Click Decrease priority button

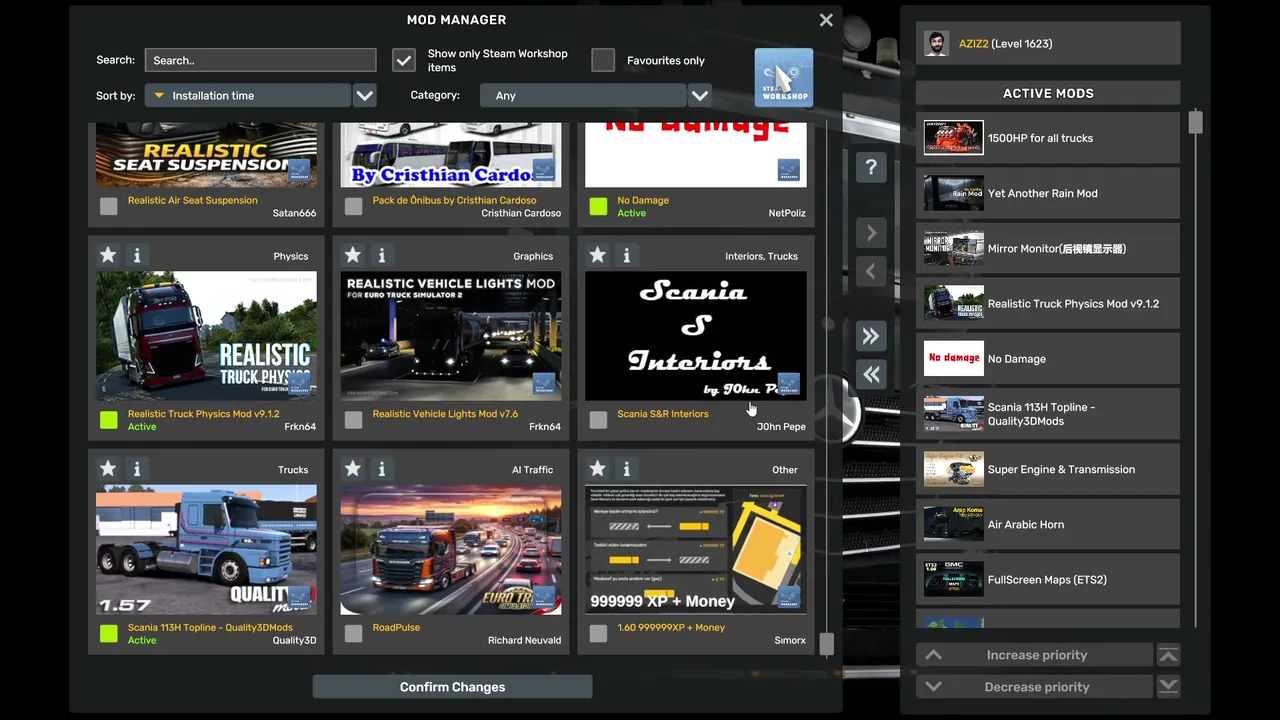[x=1034, y=687]
